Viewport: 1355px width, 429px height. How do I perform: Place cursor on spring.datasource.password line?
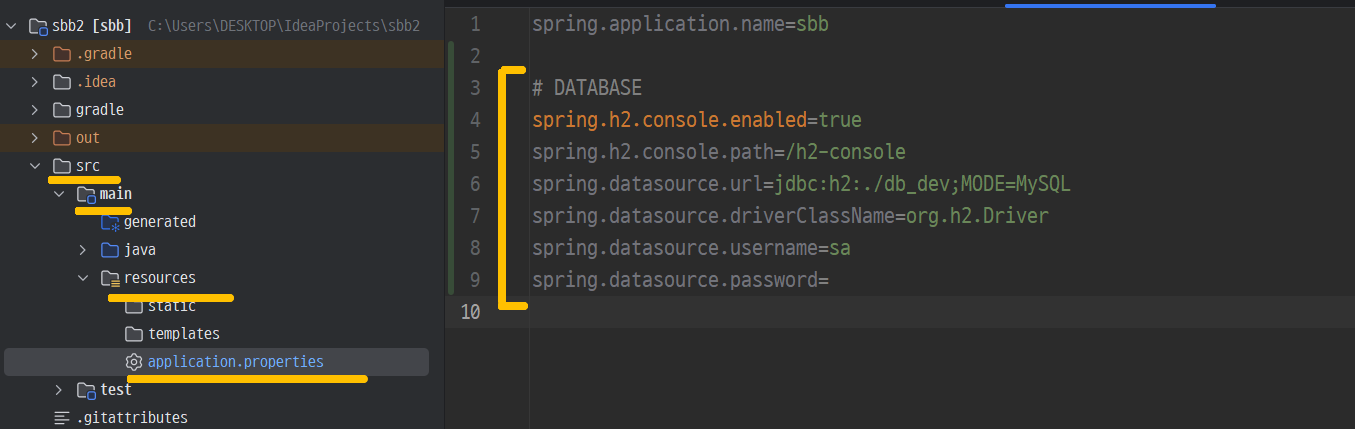tap(680, 280)
